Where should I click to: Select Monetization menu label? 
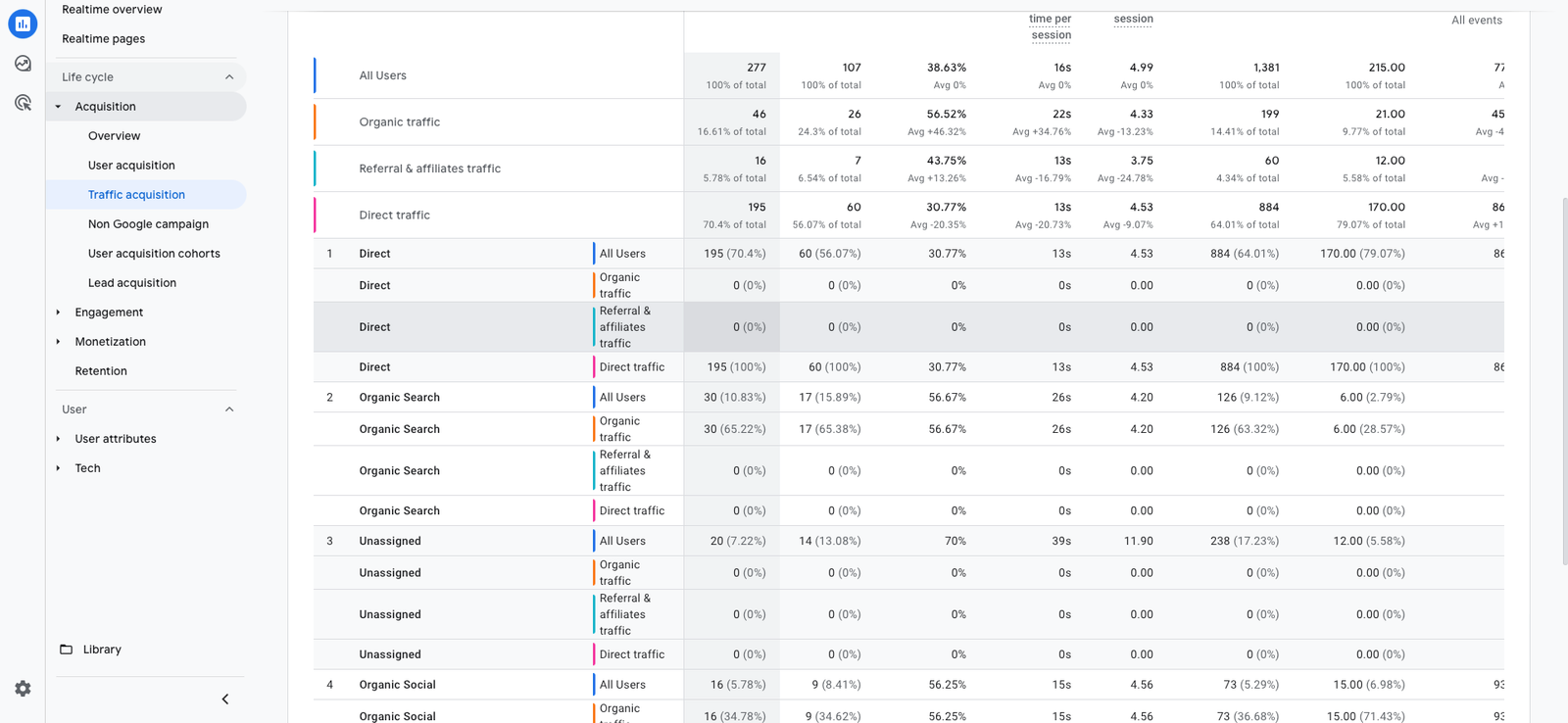point(111,342)
